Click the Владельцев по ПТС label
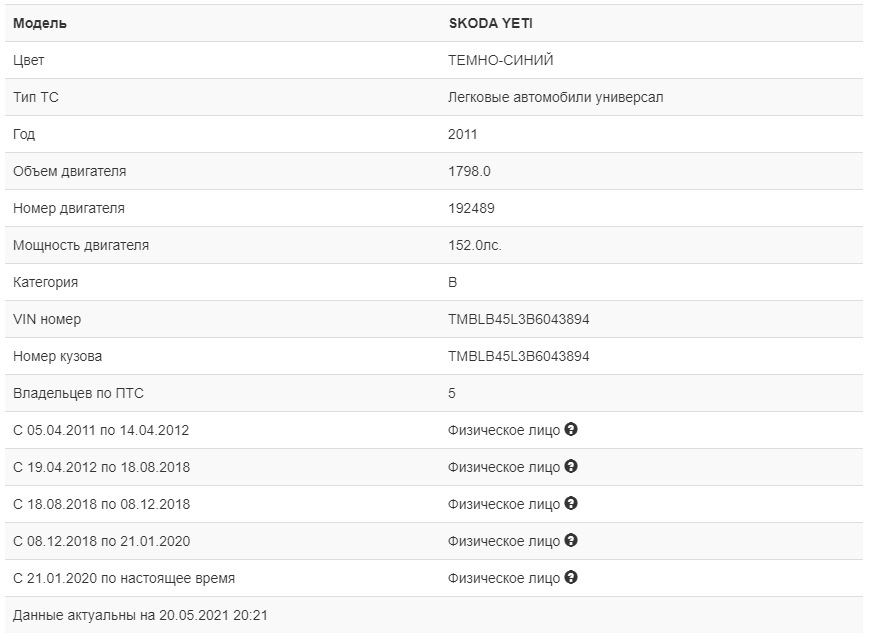Screen dimensions: 871x636 click(71, 393)
